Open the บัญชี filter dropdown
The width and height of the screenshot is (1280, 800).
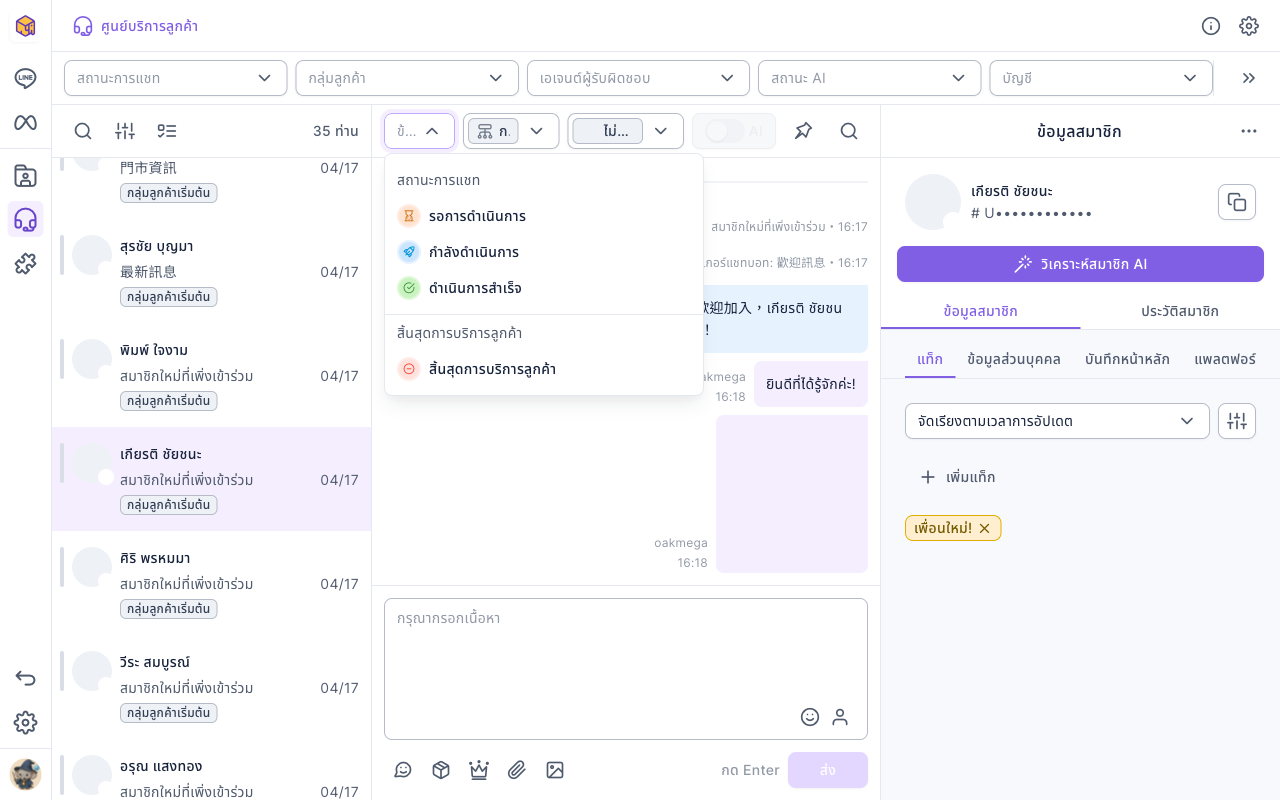click(1100, 78)
